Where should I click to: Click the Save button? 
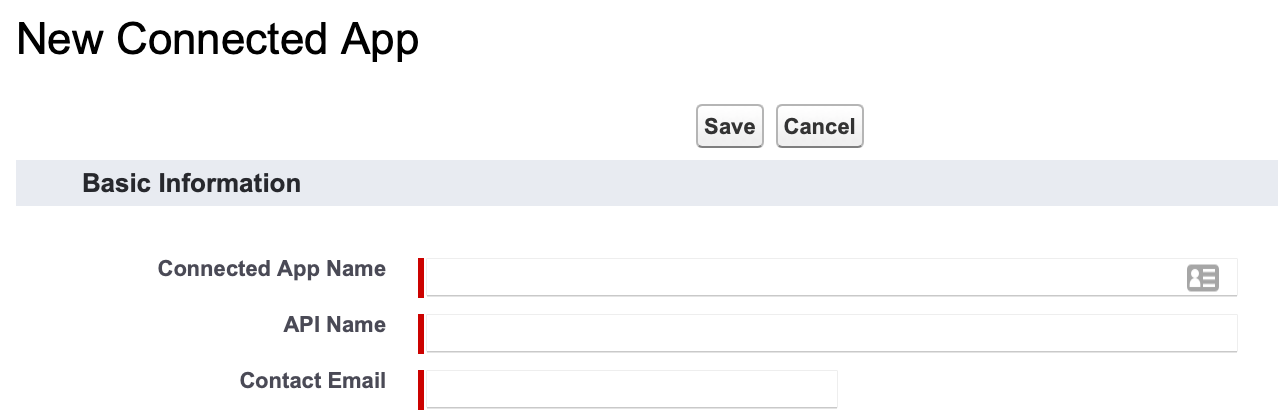[x=729, y=126]
